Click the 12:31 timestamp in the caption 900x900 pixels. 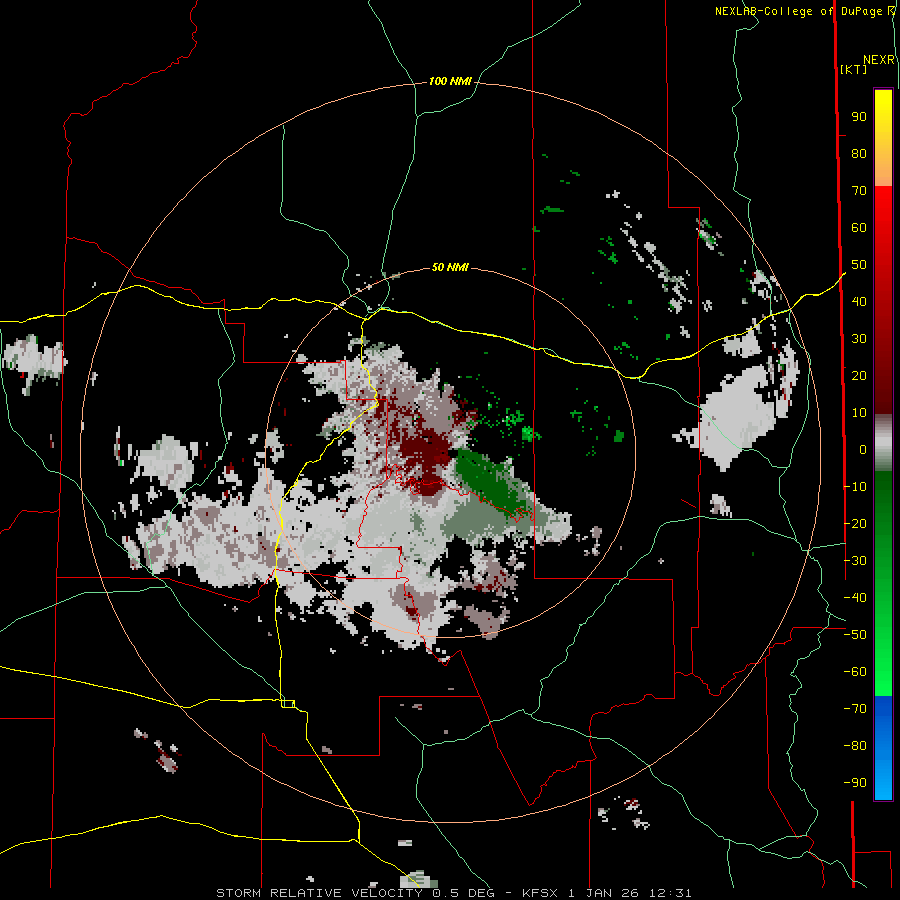(670, 893)
